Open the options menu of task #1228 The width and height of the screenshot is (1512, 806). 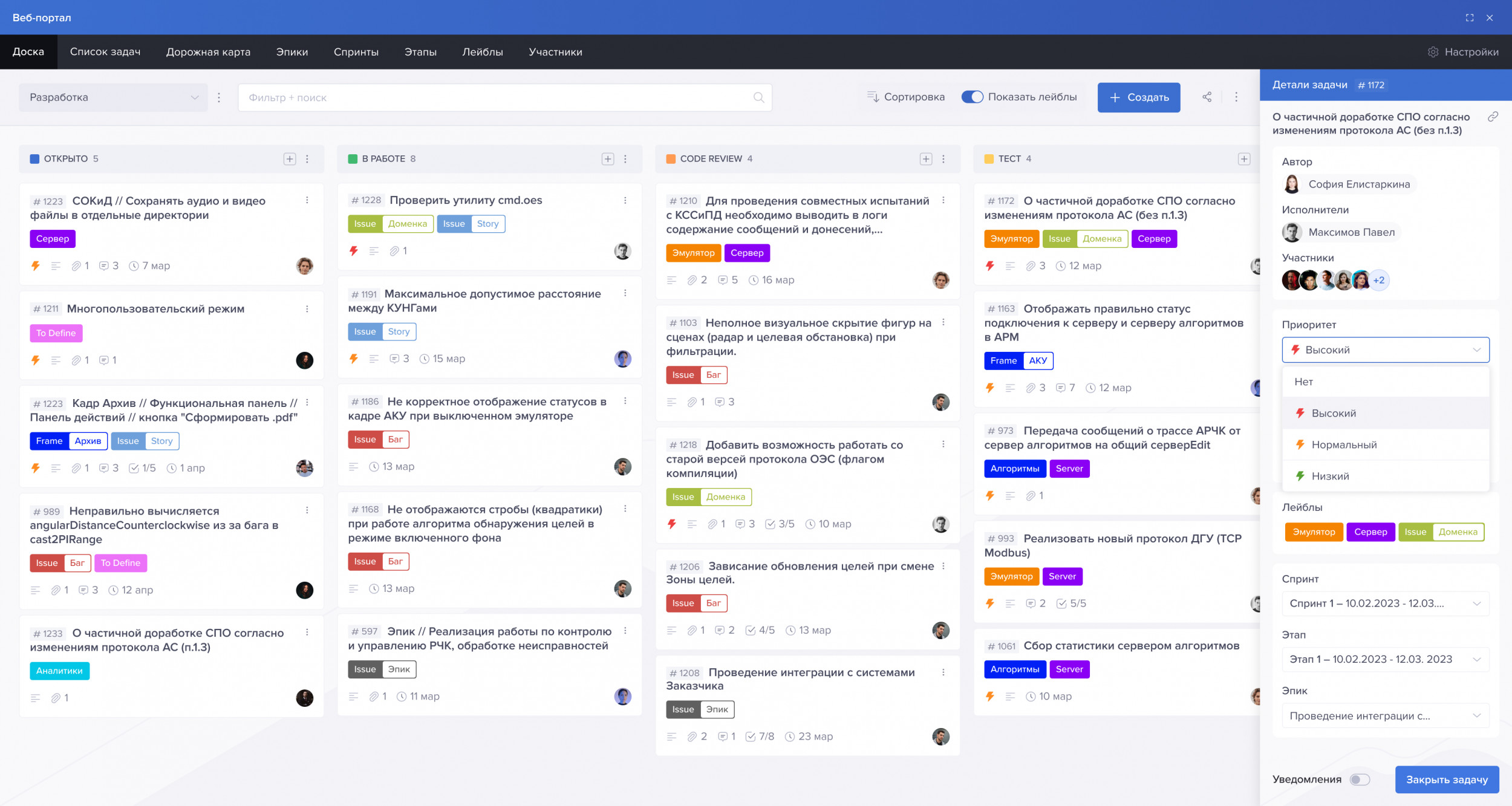pyautogui.click(x=625, y=200)
